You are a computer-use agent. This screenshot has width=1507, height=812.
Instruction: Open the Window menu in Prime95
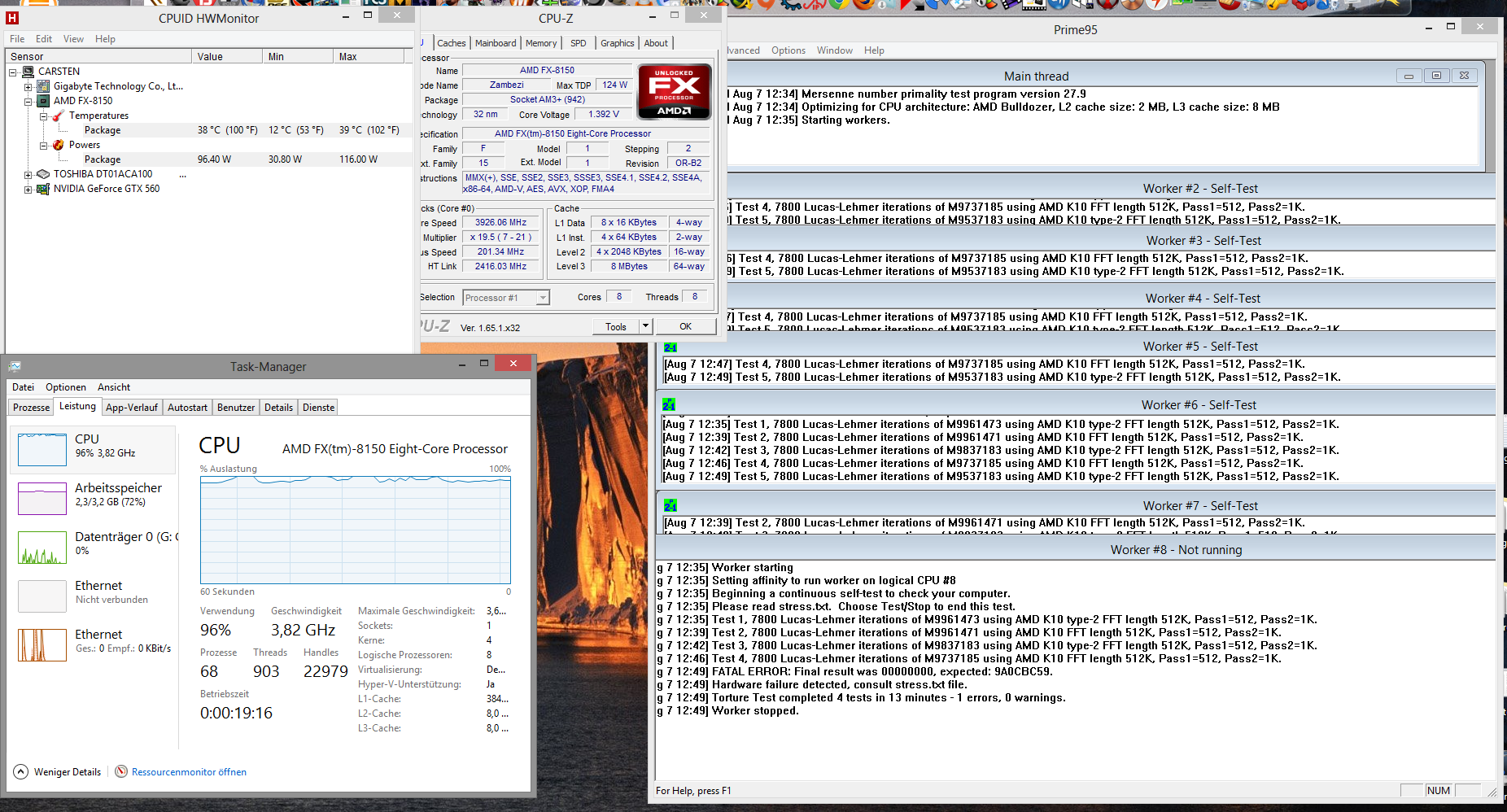point(835,50)
